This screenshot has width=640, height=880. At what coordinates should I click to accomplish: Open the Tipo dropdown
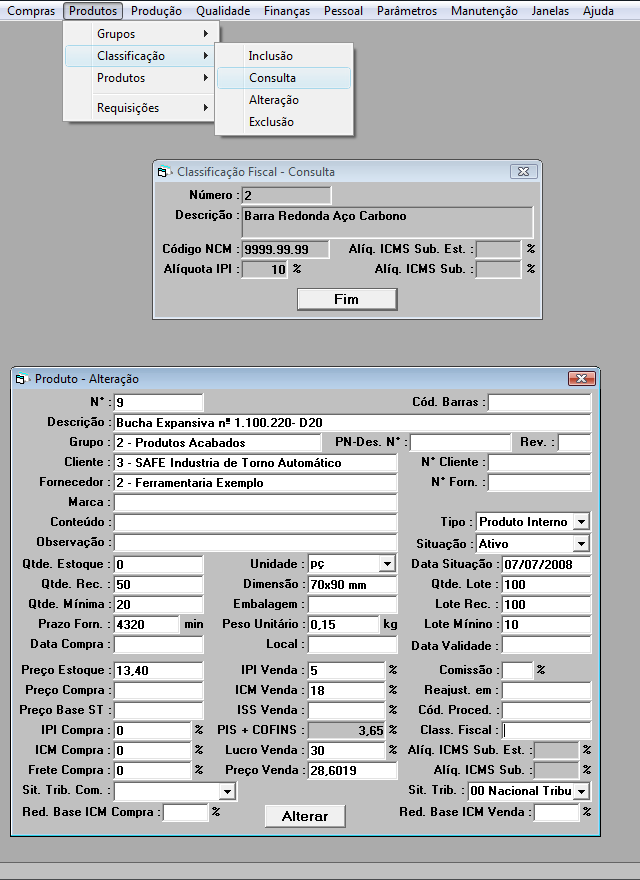[x=582, y=522]
